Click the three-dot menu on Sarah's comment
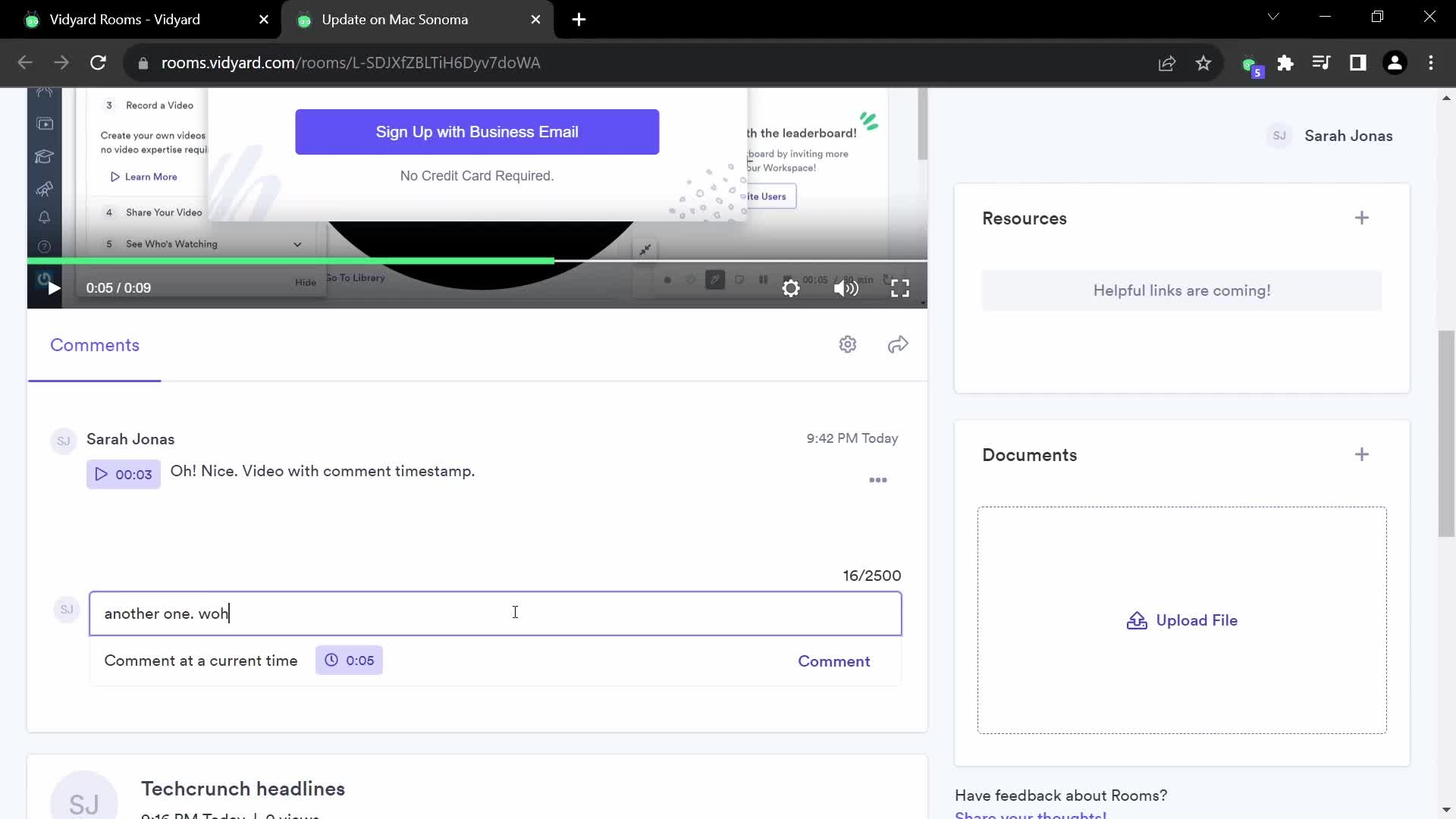Screen dimensions: 1456x819 click(x=879, y=480)
